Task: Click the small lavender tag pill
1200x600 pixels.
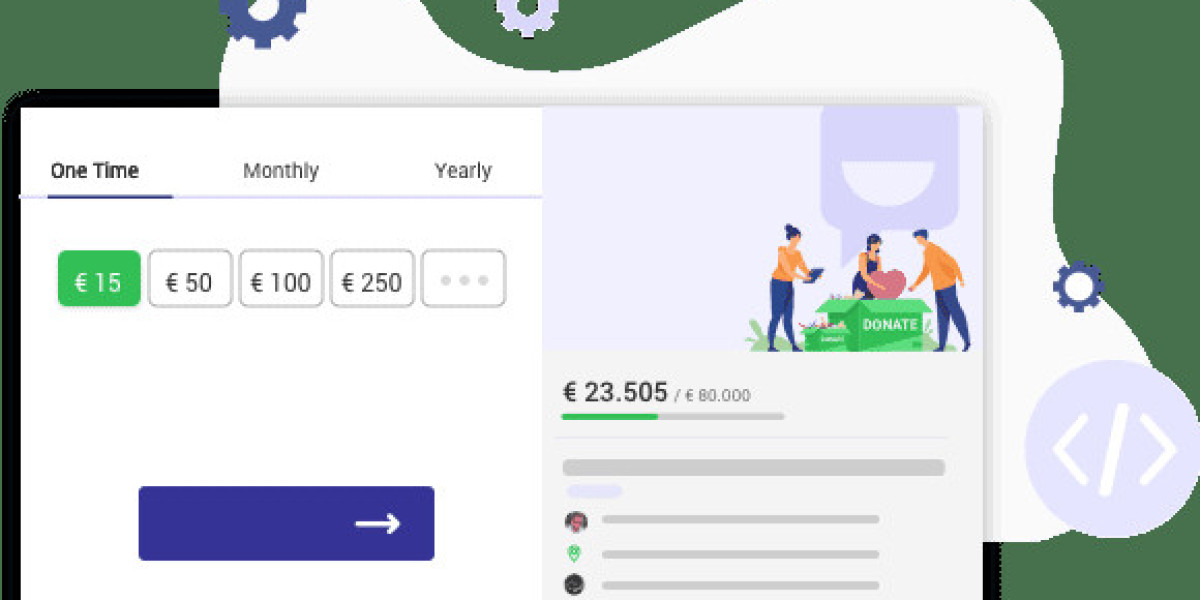Action: point(594,491)
